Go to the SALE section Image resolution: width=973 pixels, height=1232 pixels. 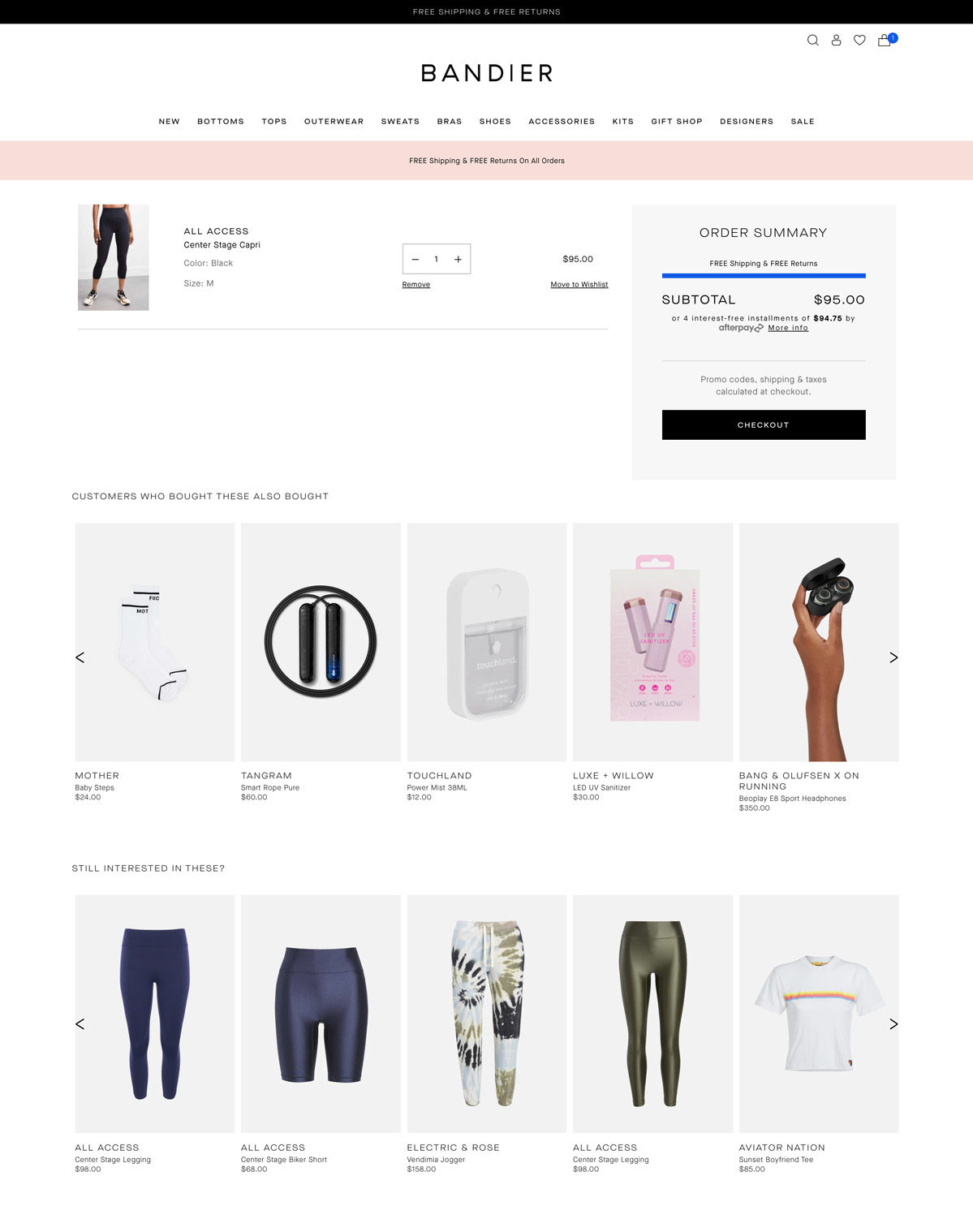point(803,122)
